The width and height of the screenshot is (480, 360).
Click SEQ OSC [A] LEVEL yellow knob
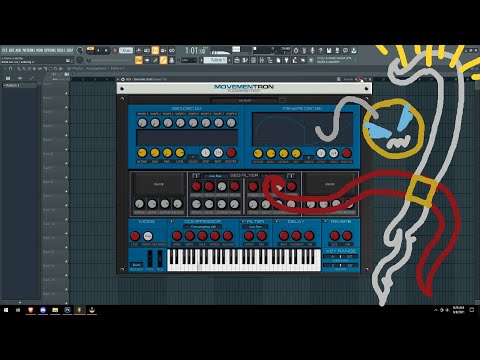(x=180, y=153)
